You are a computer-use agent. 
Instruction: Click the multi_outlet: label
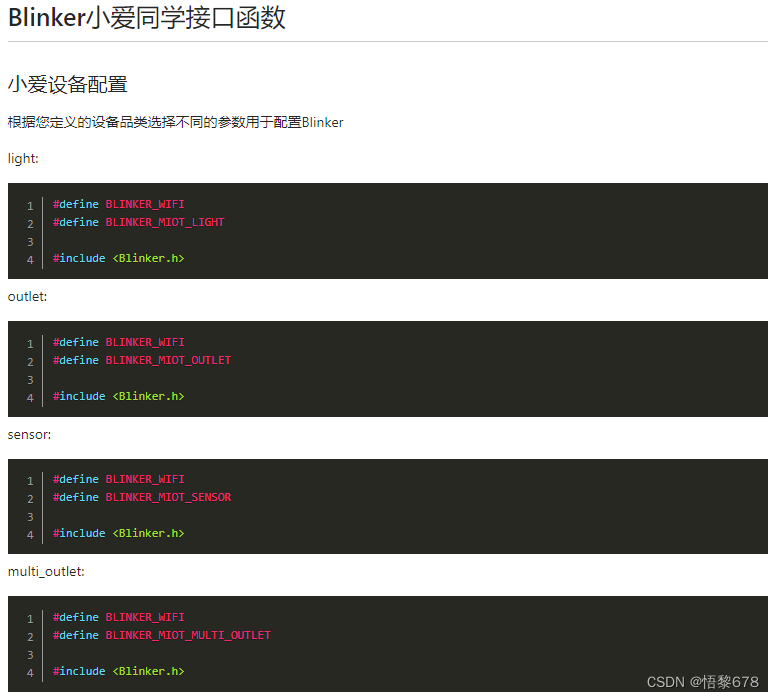point(46,571)
